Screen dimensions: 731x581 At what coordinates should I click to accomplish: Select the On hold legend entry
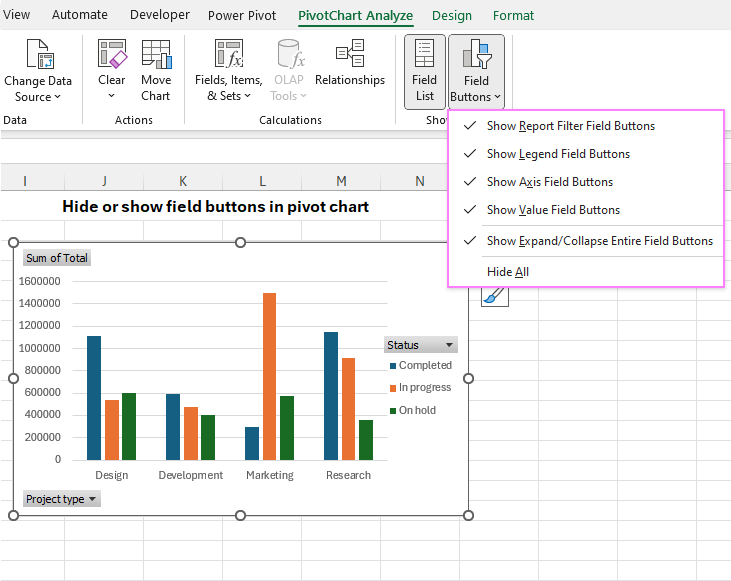pyautogui.click(x=413, y=410)
